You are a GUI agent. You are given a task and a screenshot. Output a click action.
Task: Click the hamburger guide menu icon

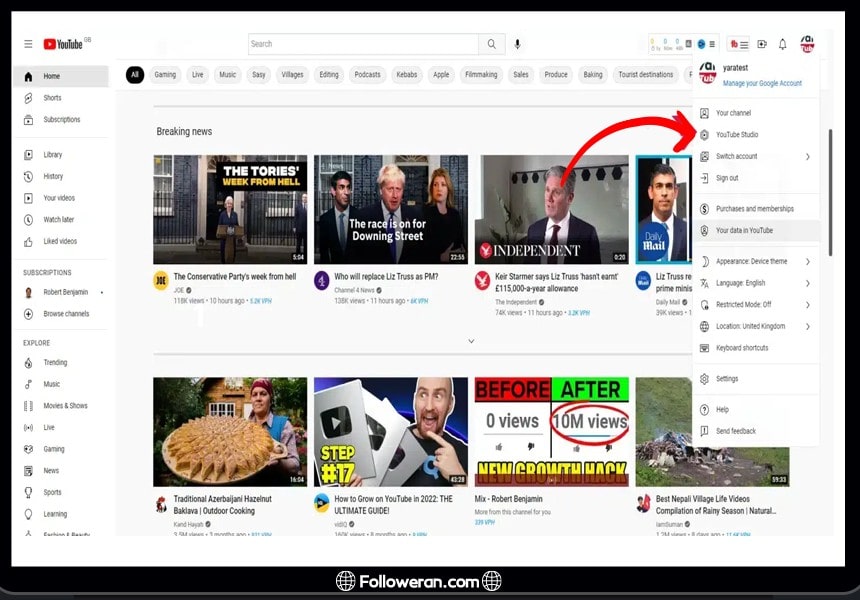point(28,44)
